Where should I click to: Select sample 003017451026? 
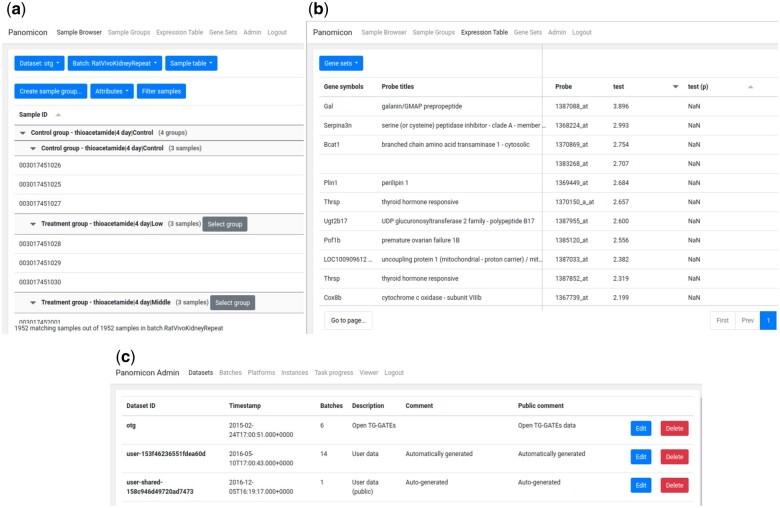pyautogui.click(x=40, y=165)
